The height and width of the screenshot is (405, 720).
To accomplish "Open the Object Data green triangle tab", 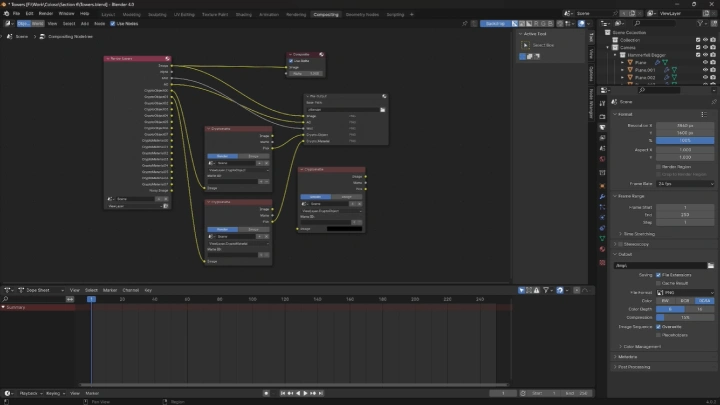I will coord(602,238).
